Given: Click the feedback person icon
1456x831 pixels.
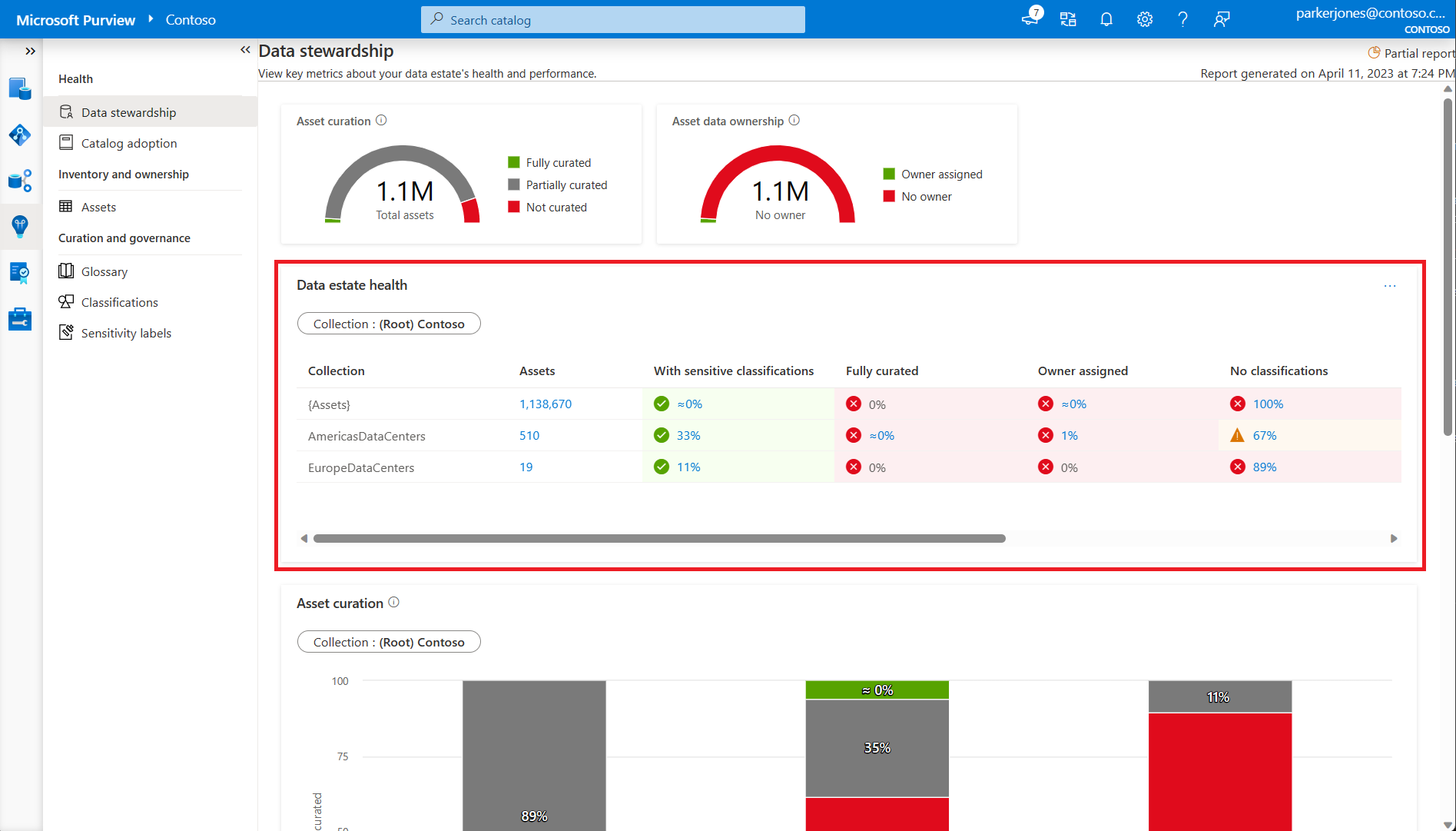Looking at the screenshot, I should (1221, 19).
